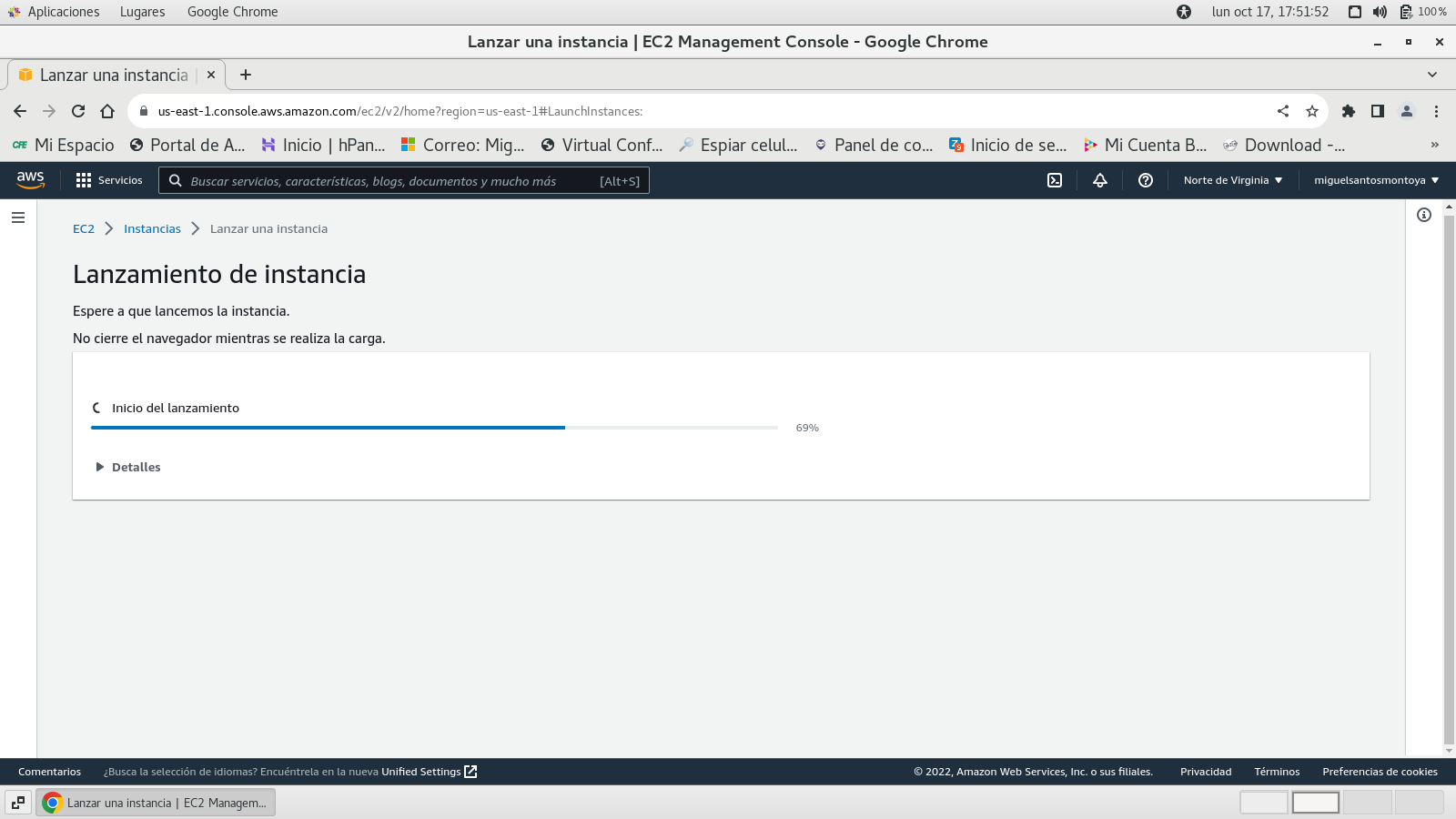Viewport: 1456px width, 819px height.
Task: Open the Servicios grid menu
Action: tap(109, 180)
